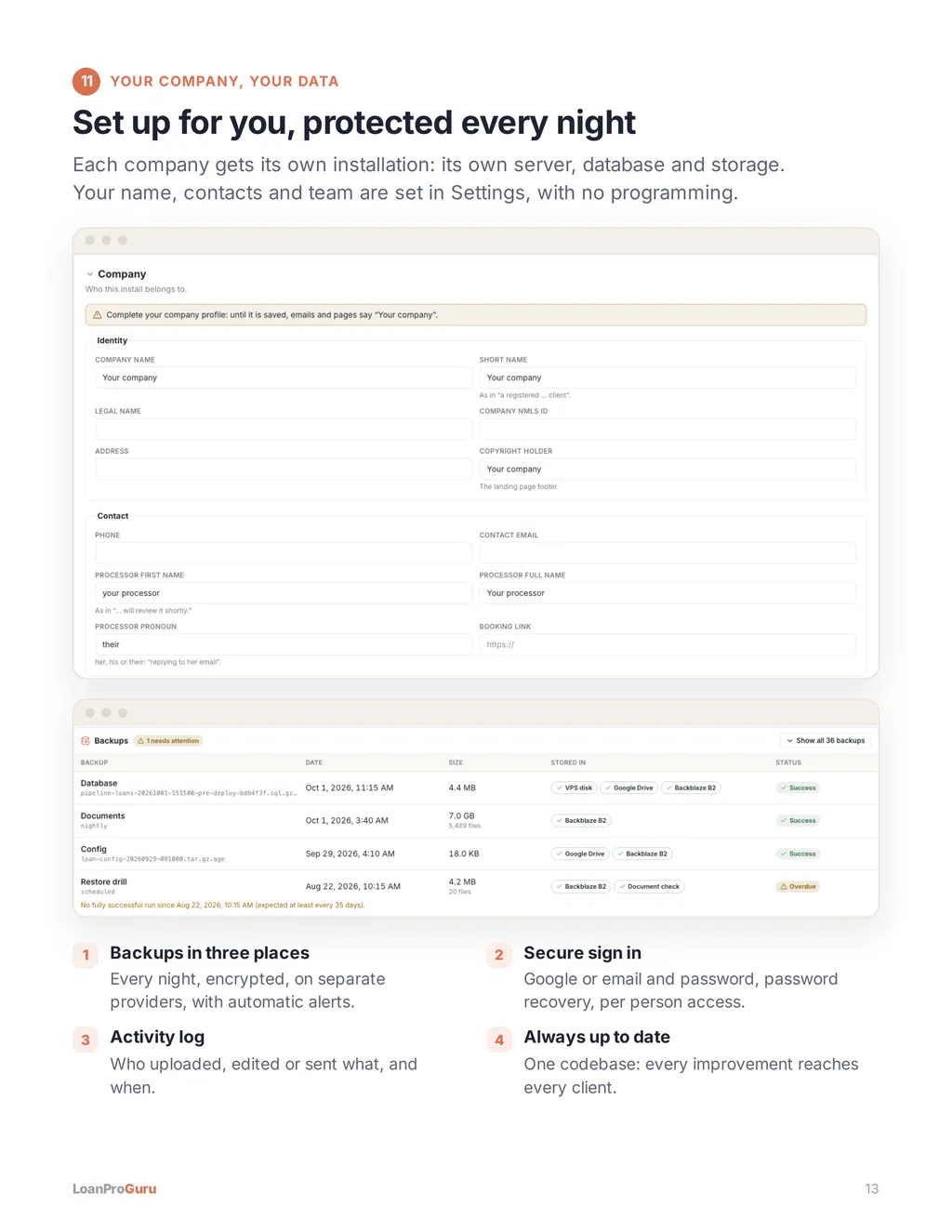Click the 'Complete your company profile' banner text
The width and height of the screenshot is (952, 1232).
tap(271, 315)
